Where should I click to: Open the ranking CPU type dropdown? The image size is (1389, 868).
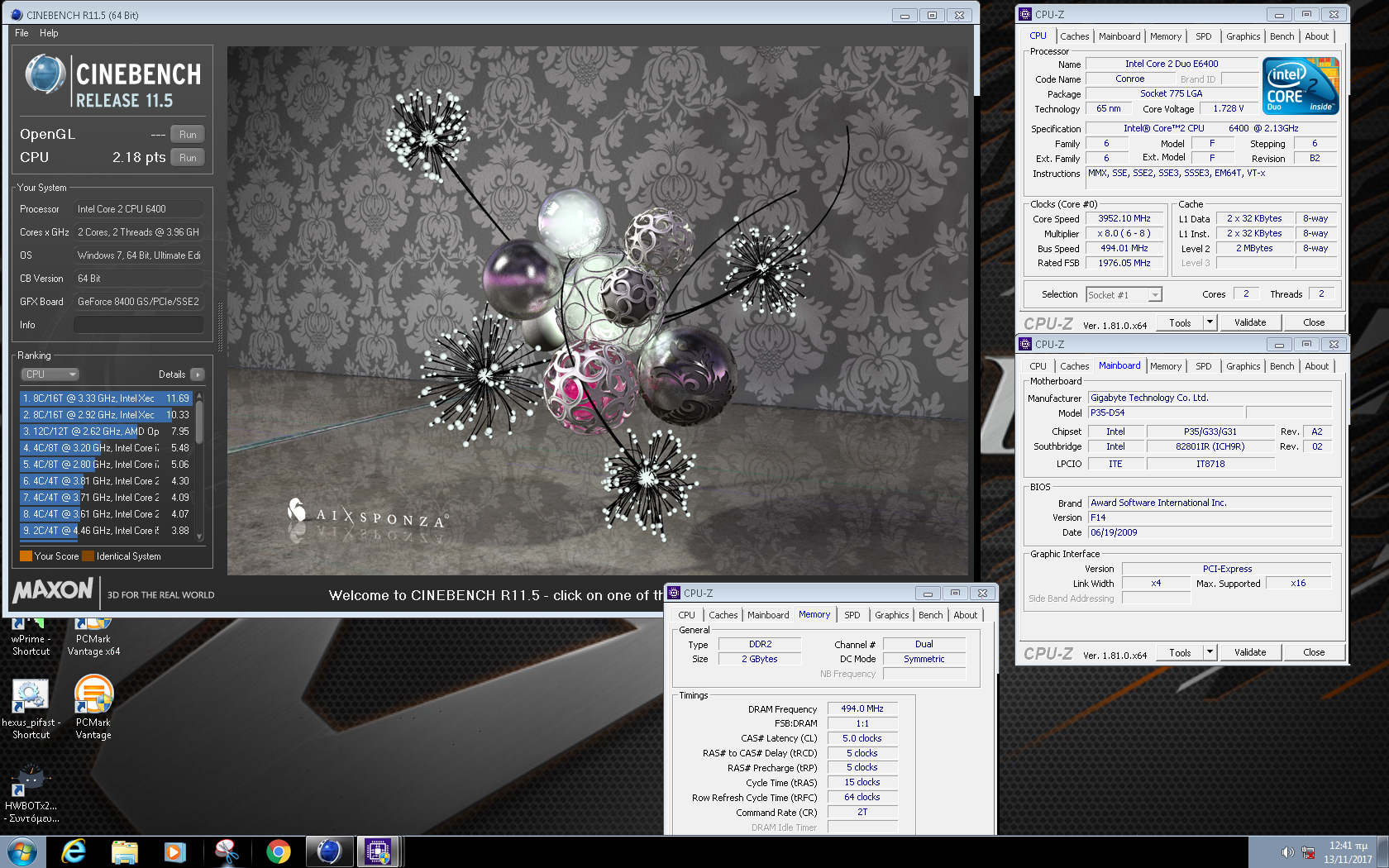pyautogui.click(x=50, y=374)
